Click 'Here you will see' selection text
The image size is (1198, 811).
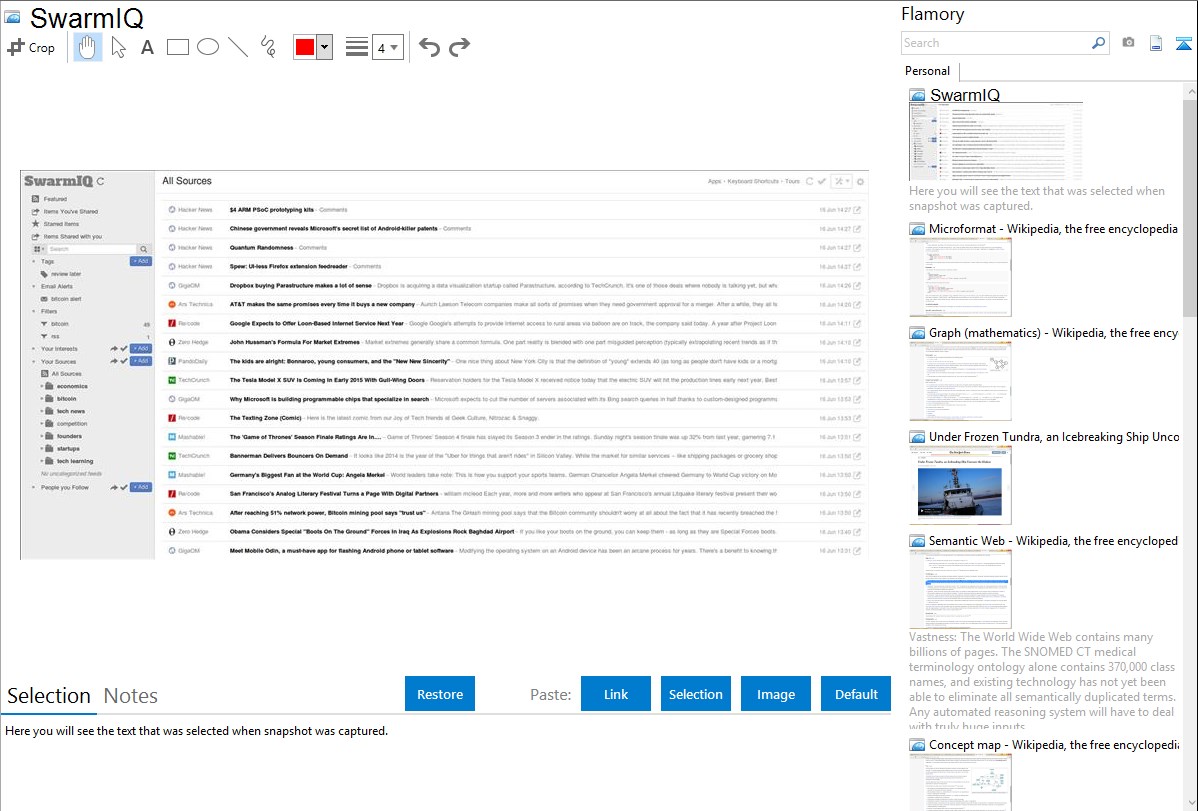(x=196, y=731)
